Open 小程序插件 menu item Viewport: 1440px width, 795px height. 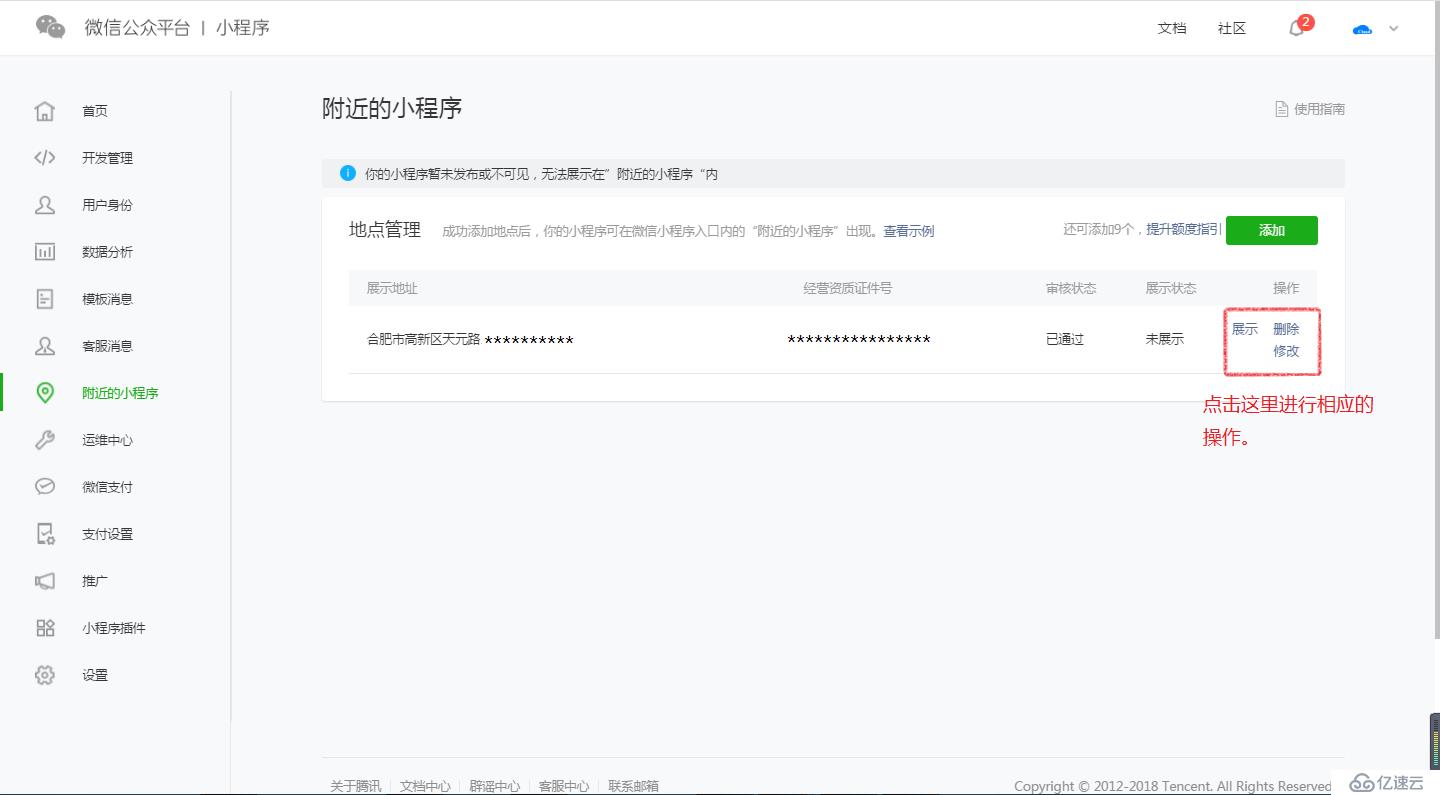click(x=114, y=628)
